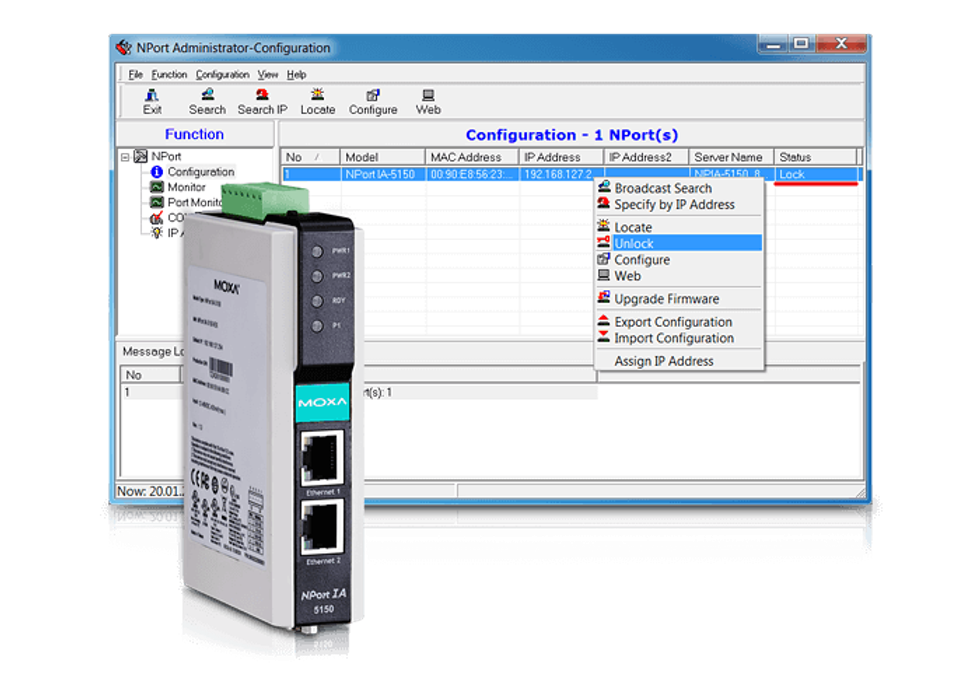Click the Monitor tree item icon
The height and width of the screenshot is (682, 980).
(x=157, y=187)
